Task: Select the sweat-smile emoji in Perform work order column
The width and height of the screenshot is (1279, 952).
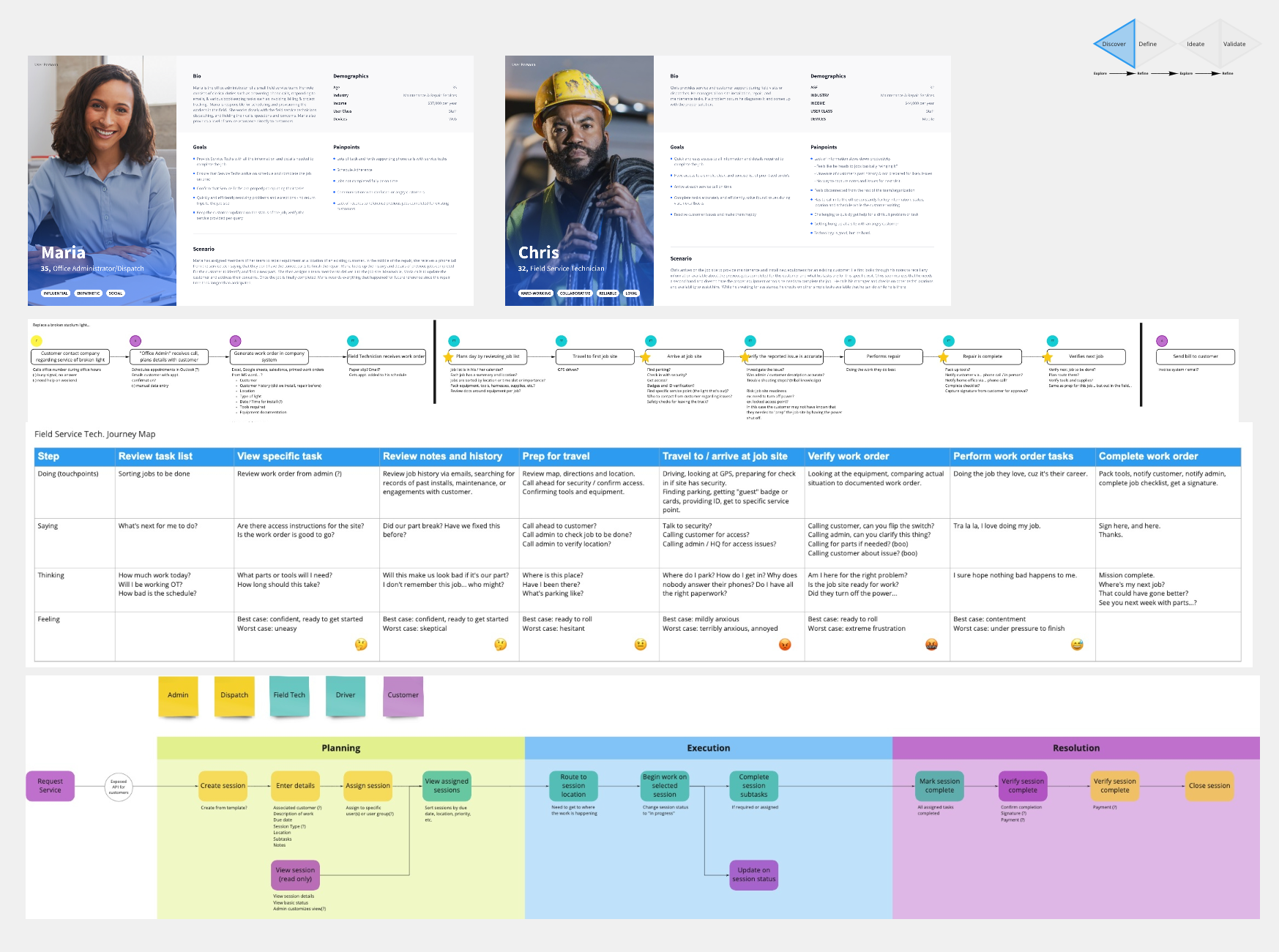Action: pos(1076,645)
